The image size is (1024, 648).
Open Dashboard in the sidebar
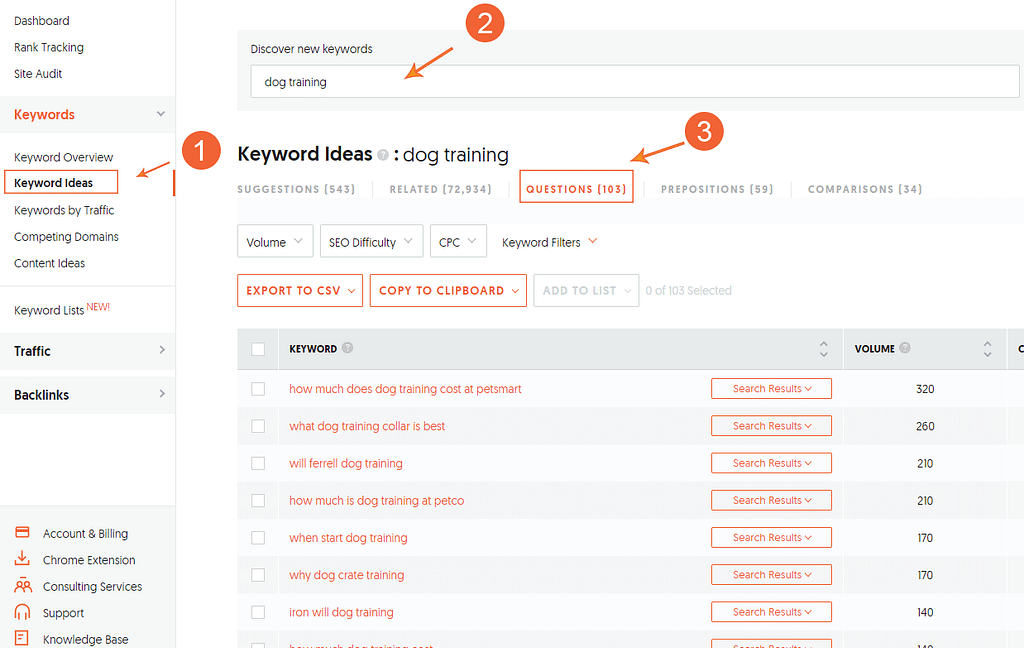42,21
